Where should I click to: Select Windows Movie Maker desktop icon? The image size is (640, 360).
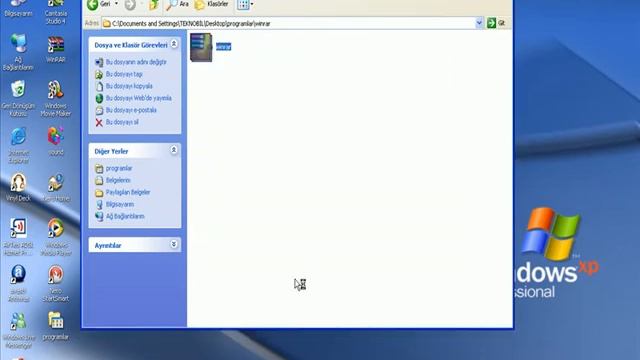(x=56, y=98)
